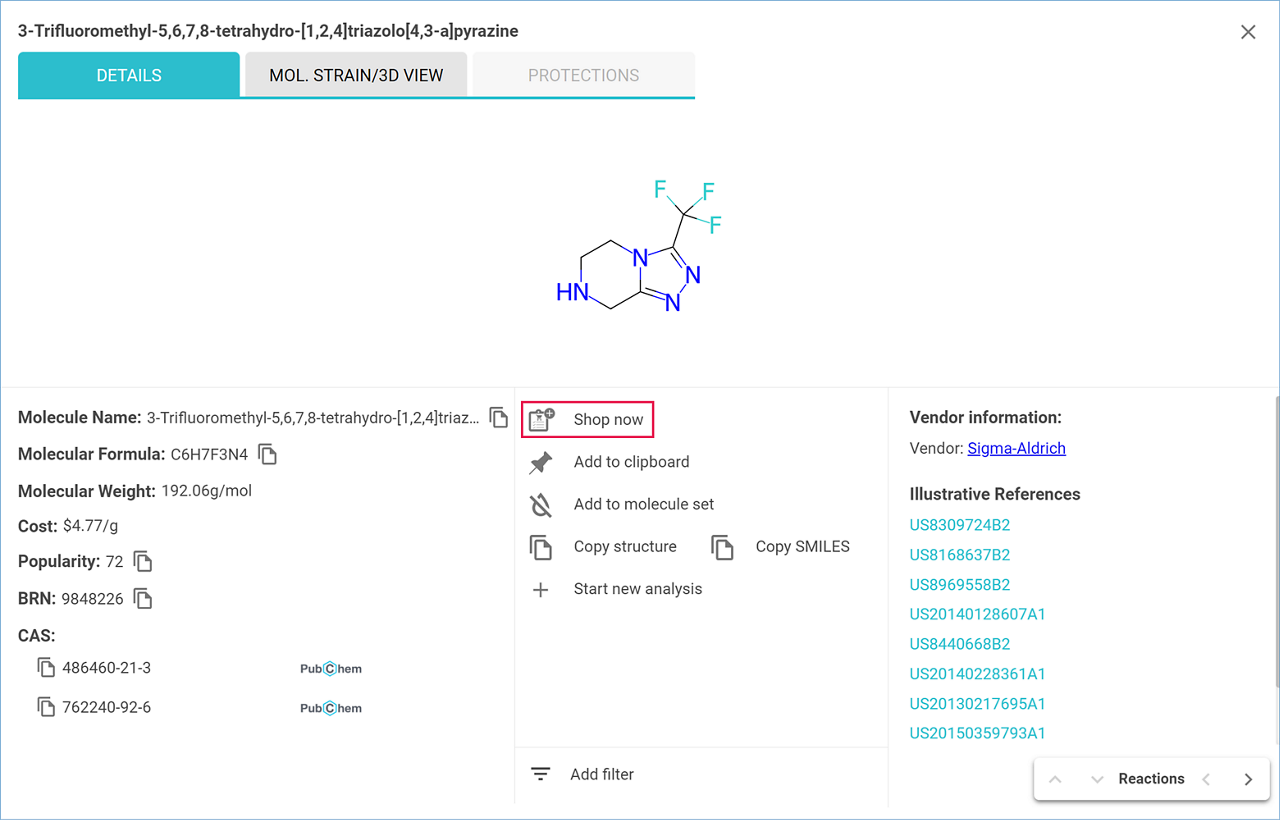Open reference US20140228361A1
Screen dimensions: 1280x820
(x=977, y=674)
